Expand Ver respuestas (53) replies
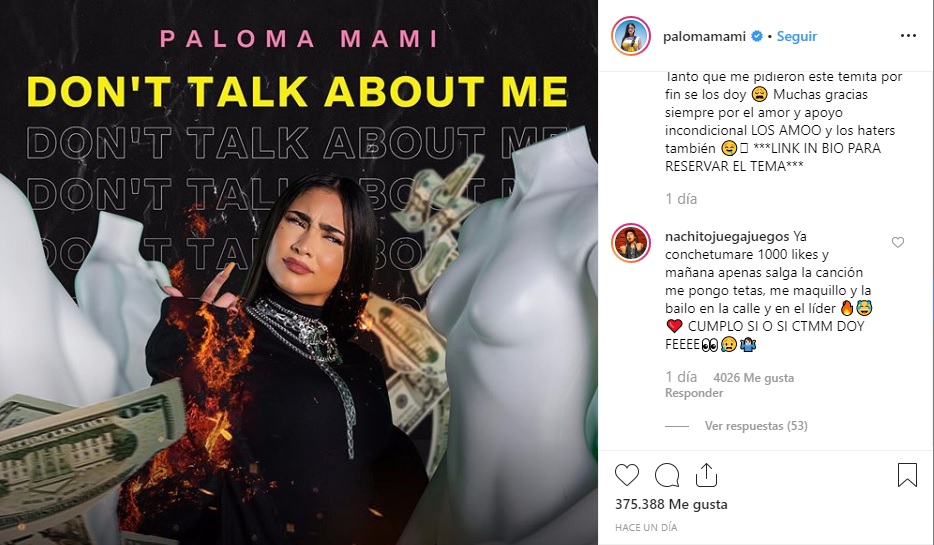The height and width of the screenshot is (545, 934). (756, 426)
